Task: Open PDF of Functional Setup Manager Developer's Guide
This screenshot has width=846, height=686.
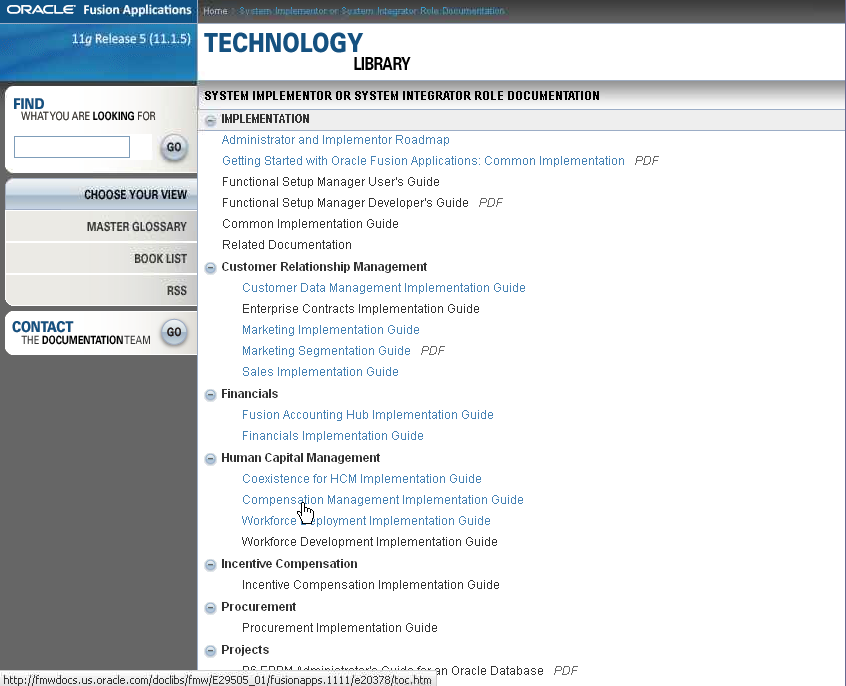Action: [x=490, y=203]
